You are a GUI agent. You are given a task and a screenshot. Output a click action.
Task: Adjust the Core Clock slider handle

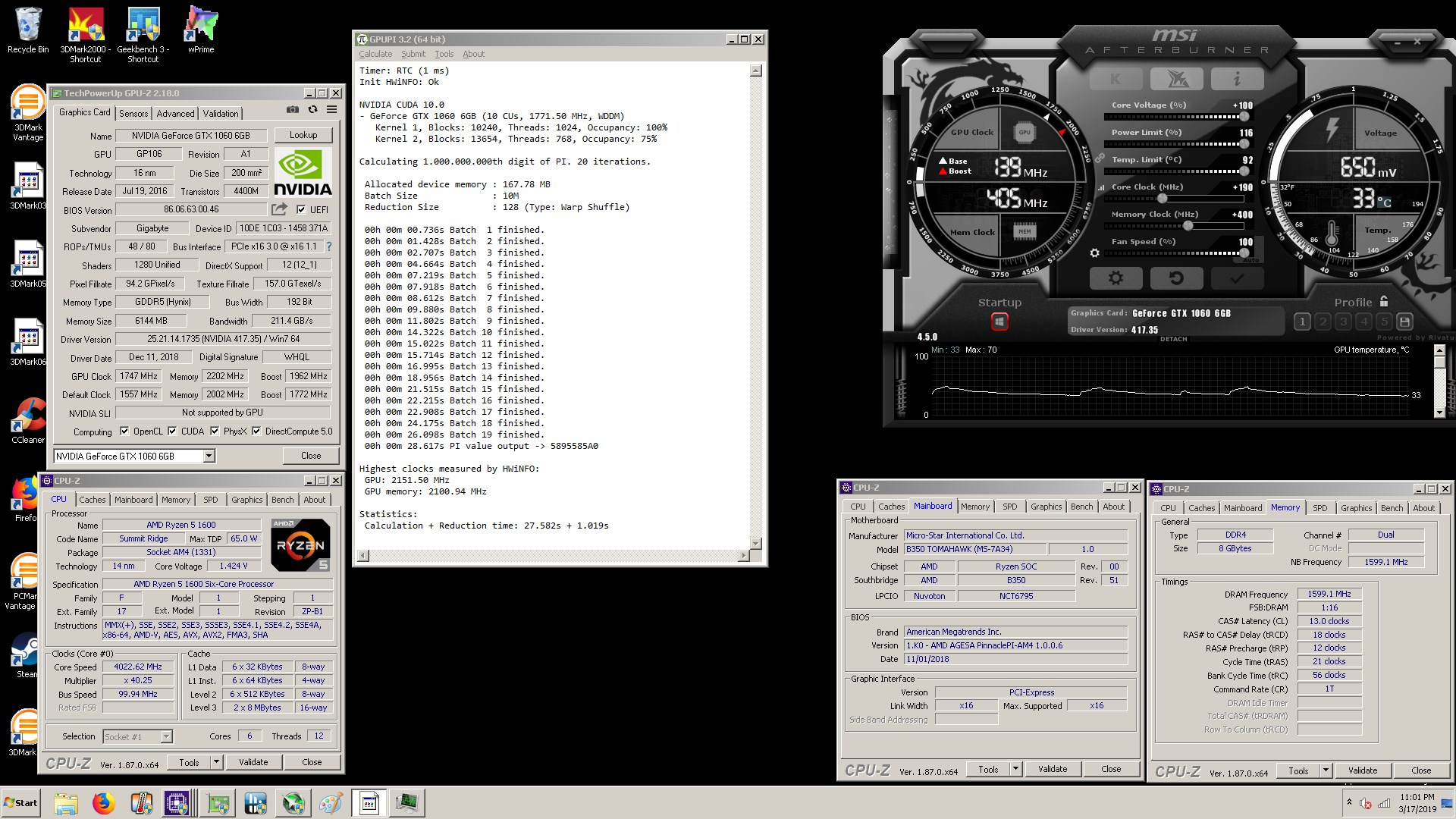tap(1162, 199)
